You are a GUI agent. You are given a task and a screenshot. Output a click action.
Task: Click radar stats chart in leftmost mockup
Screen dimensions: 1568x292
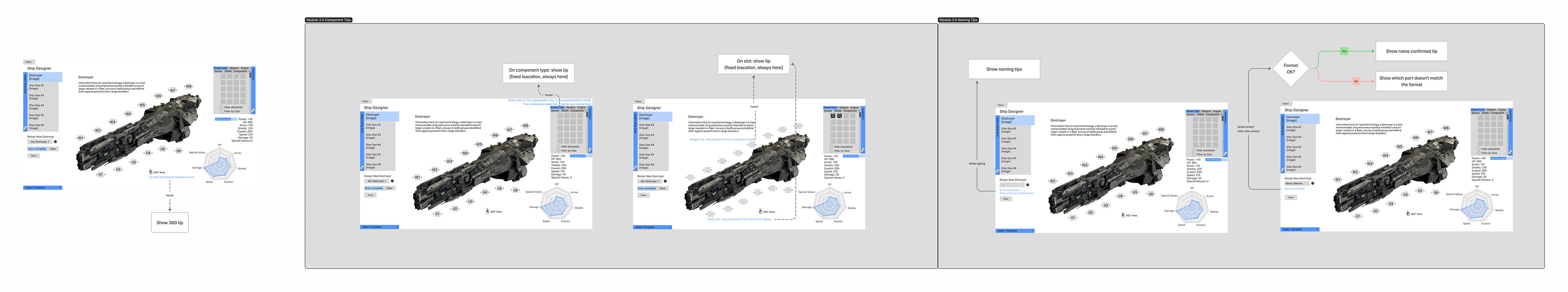220,164
